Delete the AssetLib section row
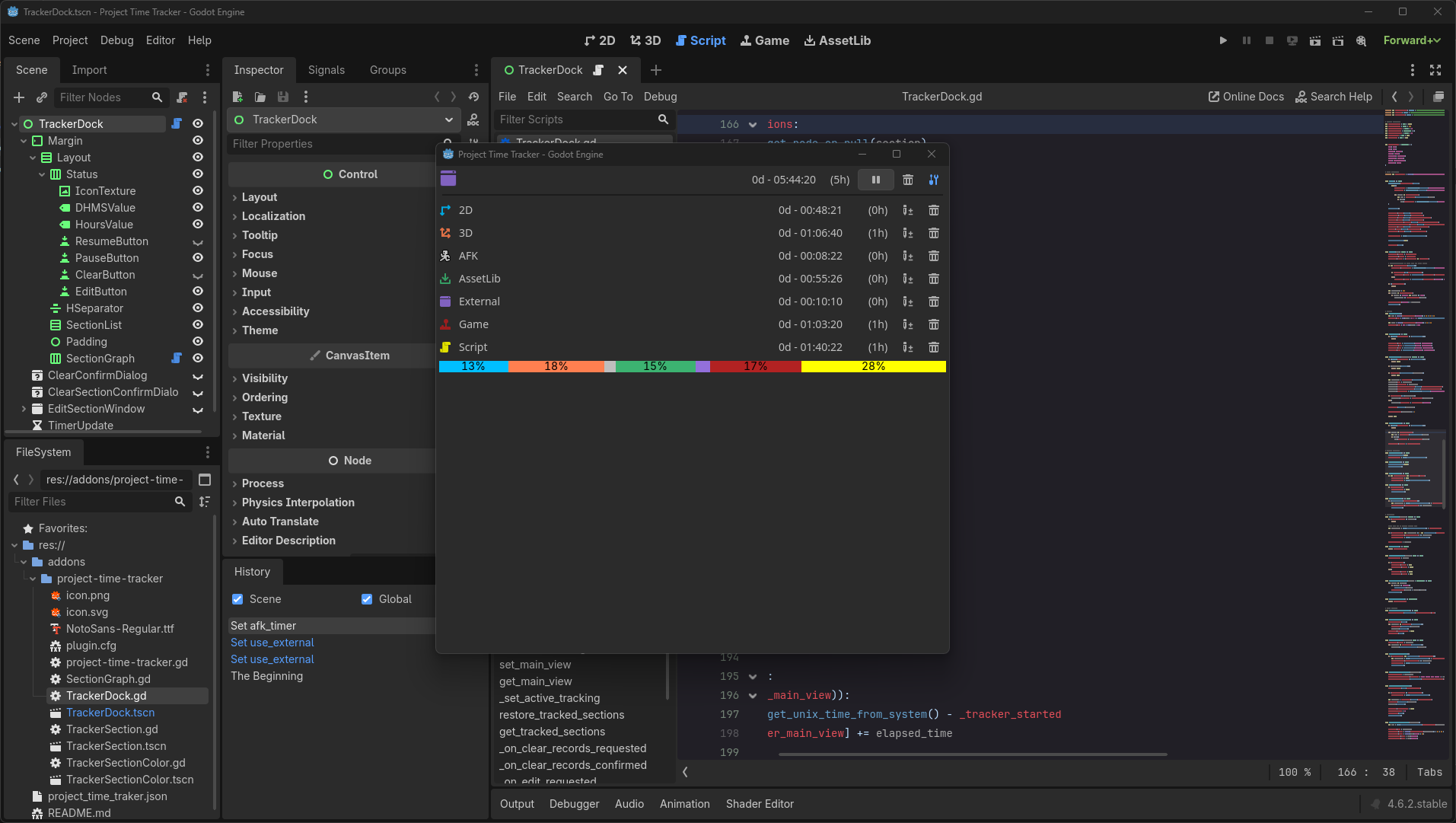This screenshot has height=823, width=1456. click(934, 279)
